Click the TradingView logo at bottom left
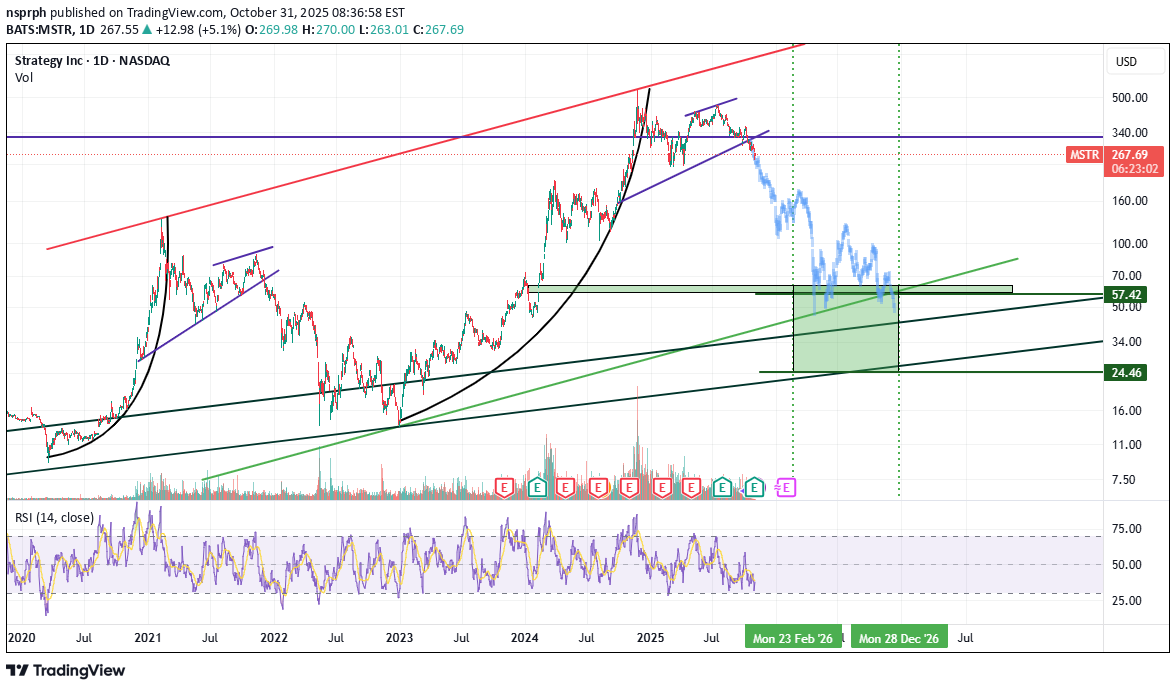Screen dimensions: 1176x689 click(x=66, y=670)
